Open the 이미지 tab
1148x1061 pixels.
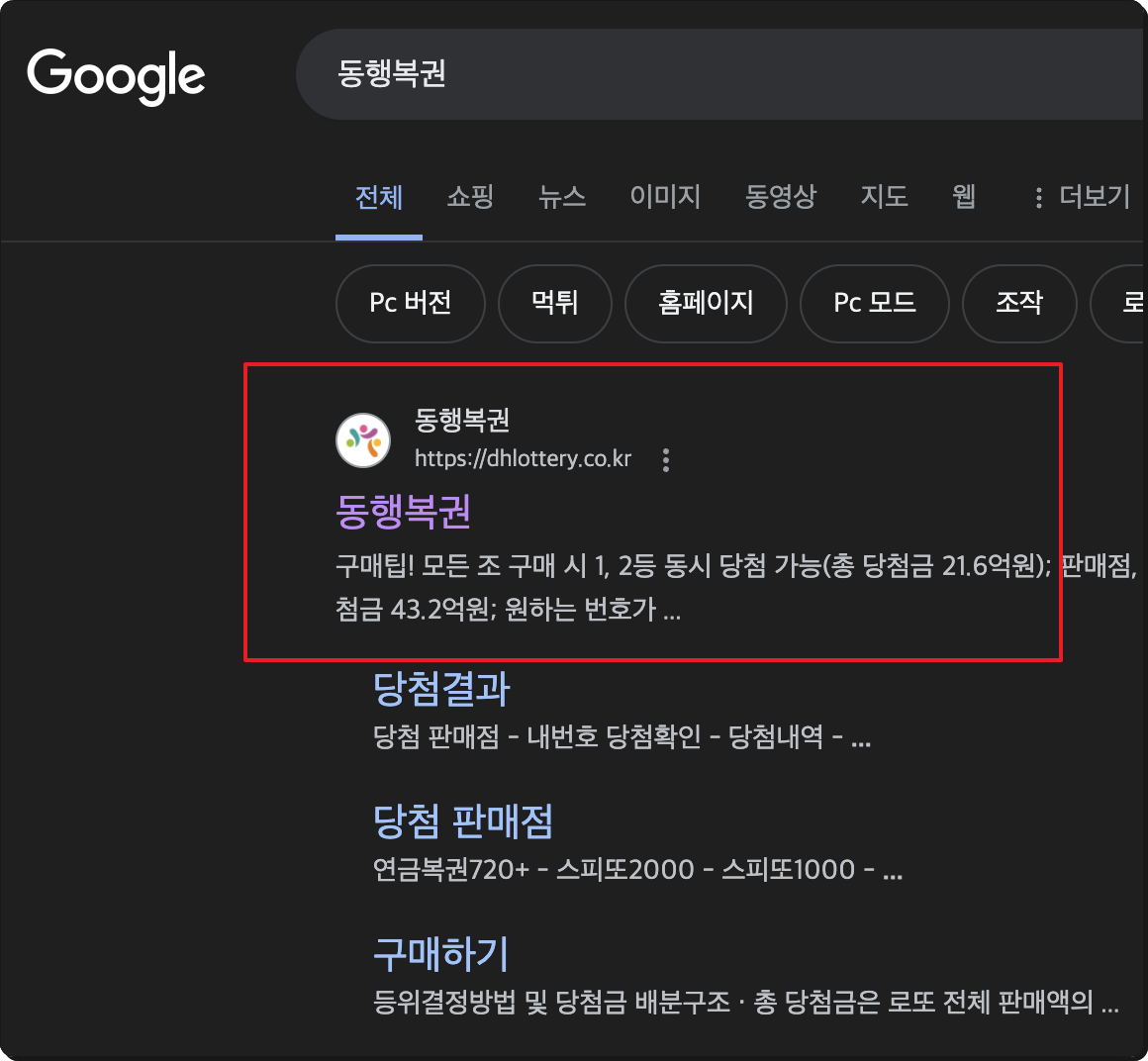tap(665, 196)
